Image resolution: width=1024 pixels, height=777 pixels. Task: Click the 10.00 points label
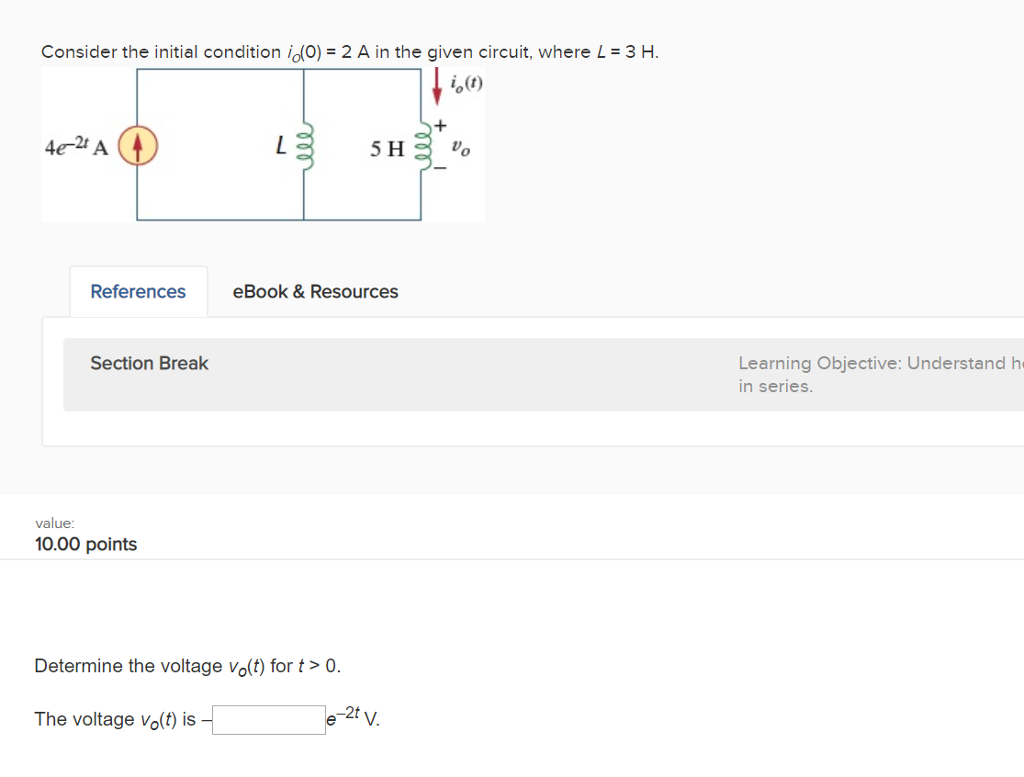[85, 544]
